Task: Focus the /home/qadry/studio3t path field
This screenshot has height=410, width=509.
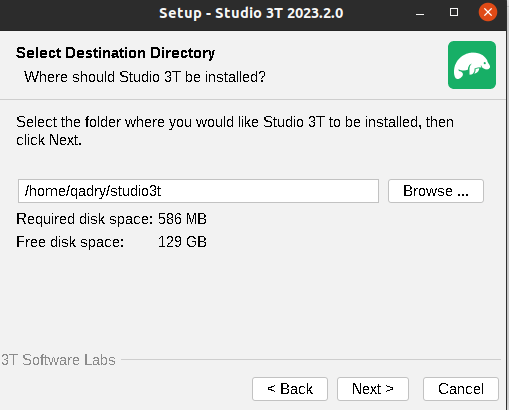Action: tap(198, 191)
